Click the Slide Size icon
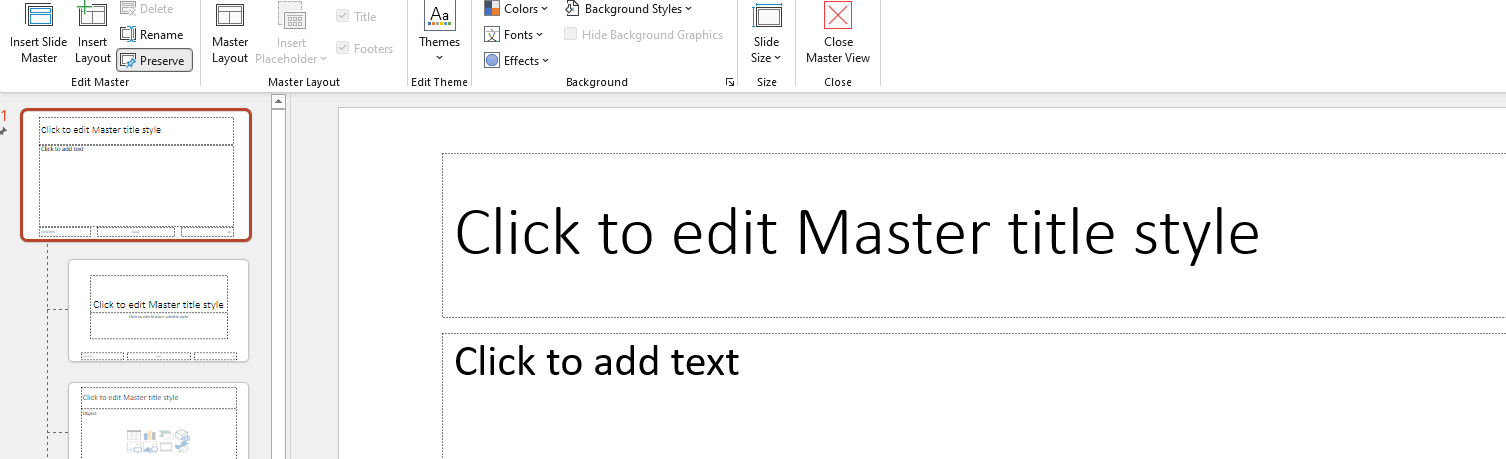Image resolution: width=1506 pixels, height=459 pixels. click(x=767, y=16)
